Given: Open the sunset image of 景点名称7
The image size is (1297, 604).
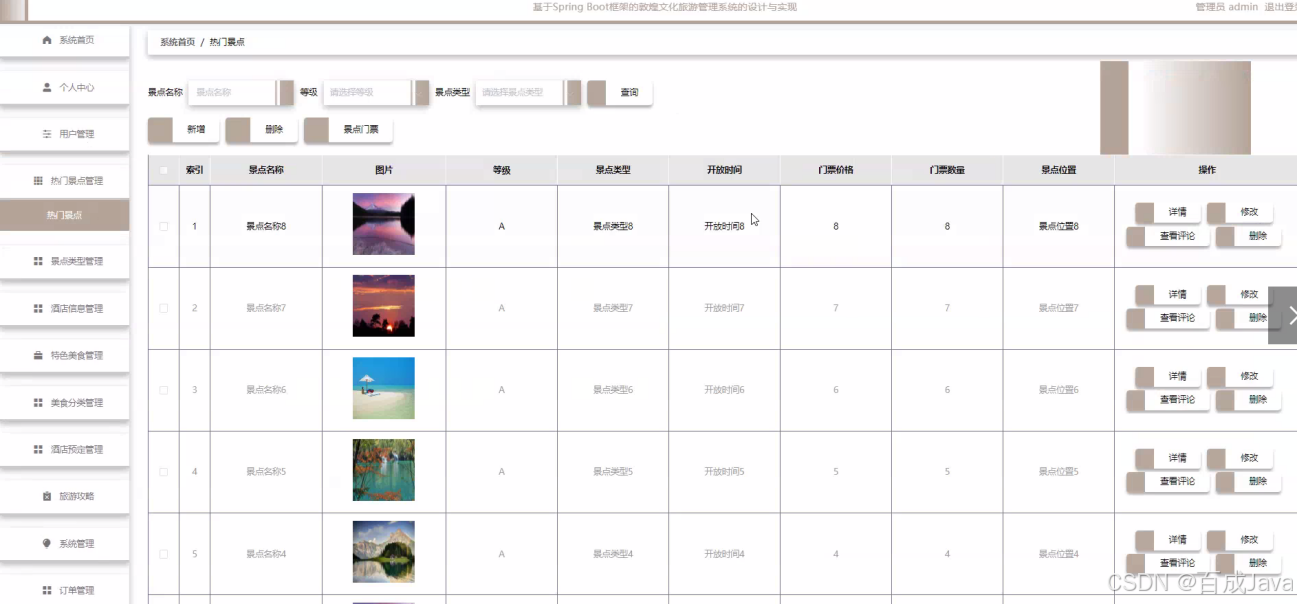Looking at the screenshot, I should [383, 306].
